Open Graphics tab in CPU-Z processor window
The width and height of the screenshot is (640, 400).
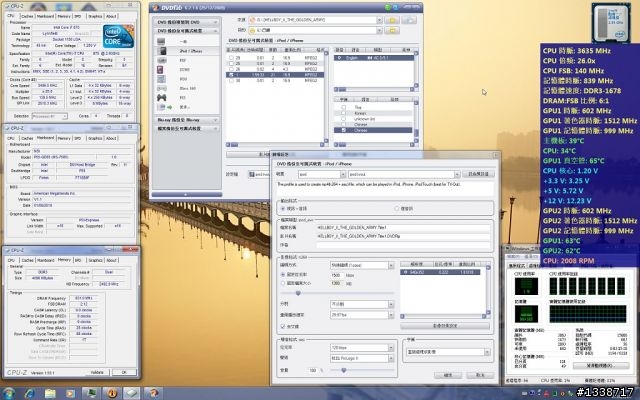pyautogui.click(x=95, y=16)
